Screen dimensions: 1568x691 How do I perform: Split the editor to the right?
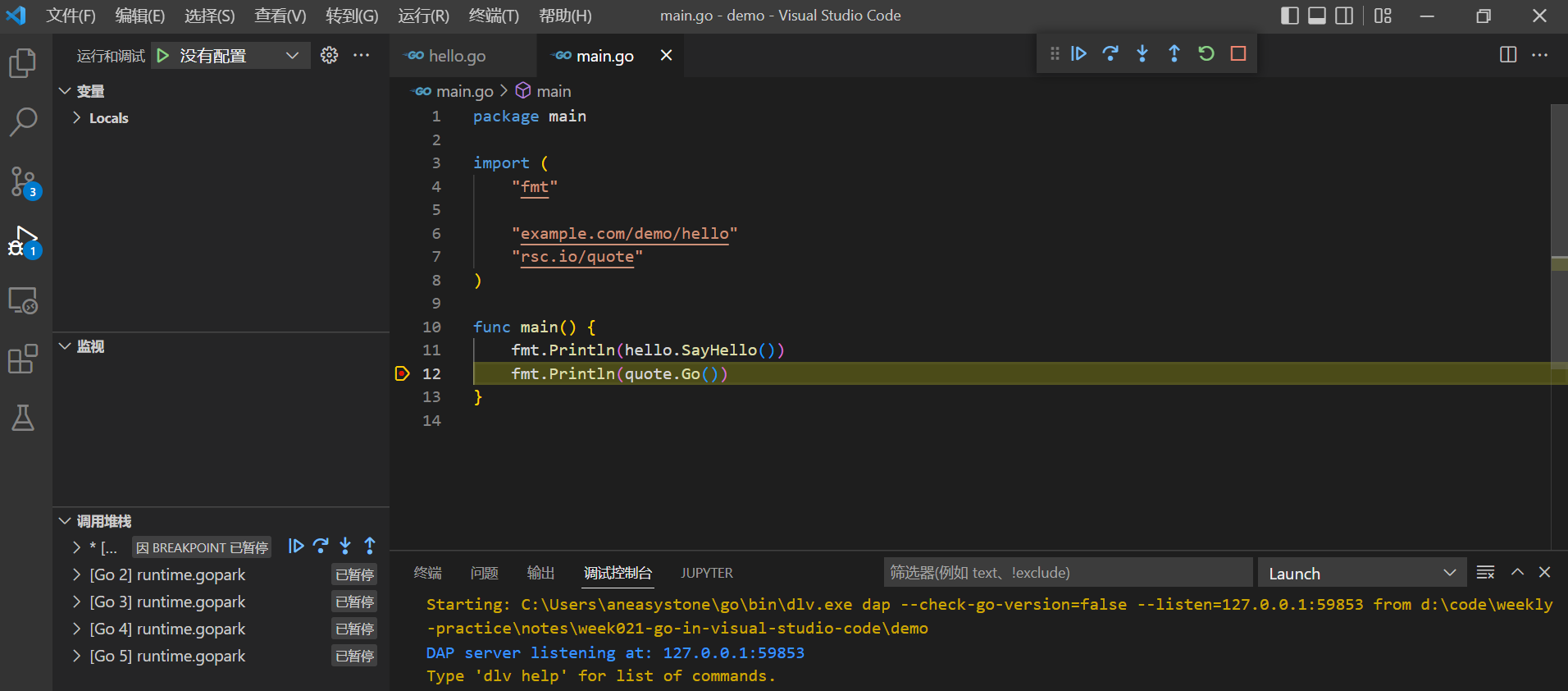point(1508,55)
